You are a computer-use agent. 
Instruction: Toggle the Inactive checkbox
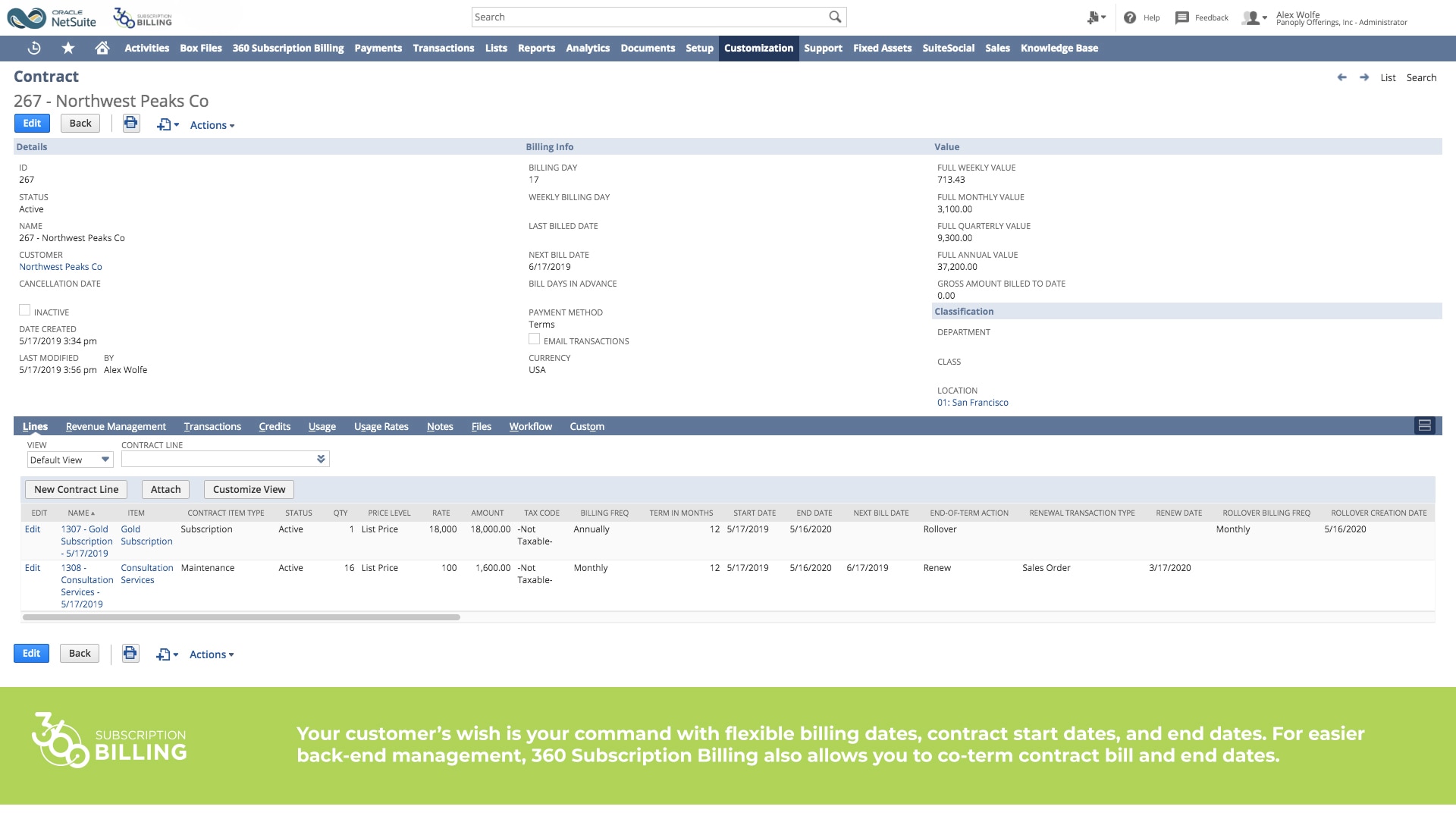25,310
